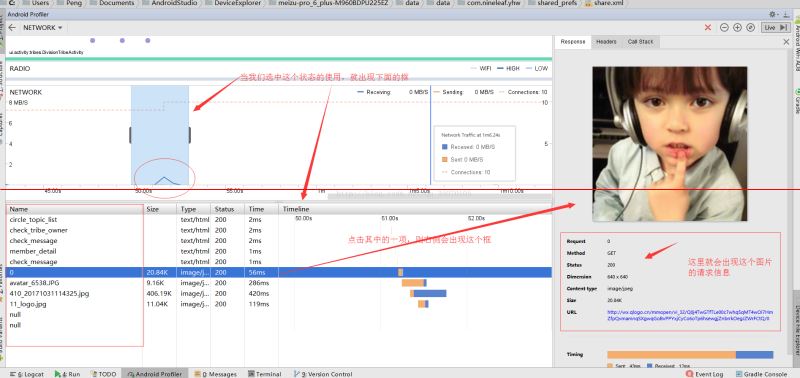Click the timeline bar for 410_20171031114325.jpg

(x=428, y=293)
